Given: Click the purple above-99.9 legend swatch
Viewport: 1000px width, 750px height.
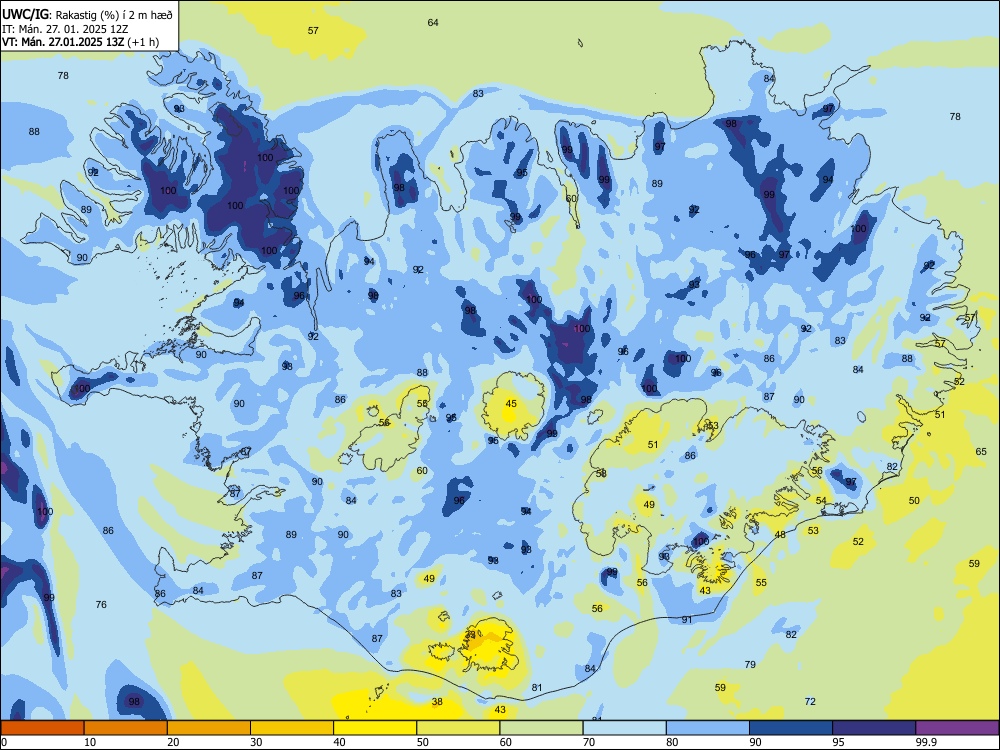Looking at the screenshot, I should tap(957, 728).
